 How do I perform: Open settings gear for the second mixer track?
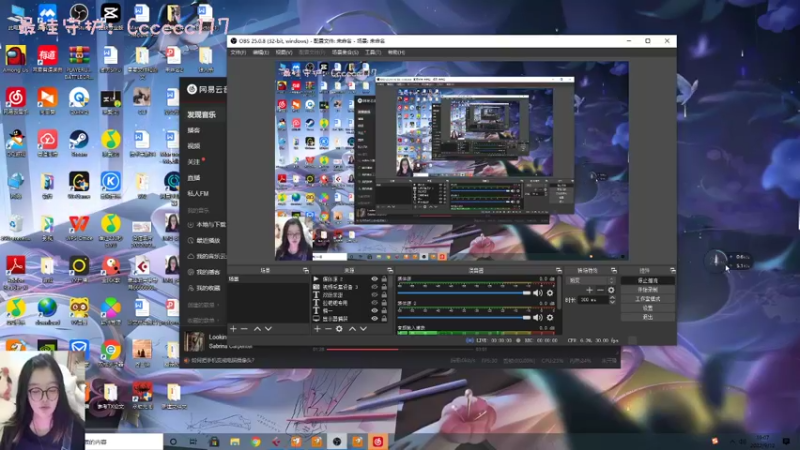click(550, 317)
